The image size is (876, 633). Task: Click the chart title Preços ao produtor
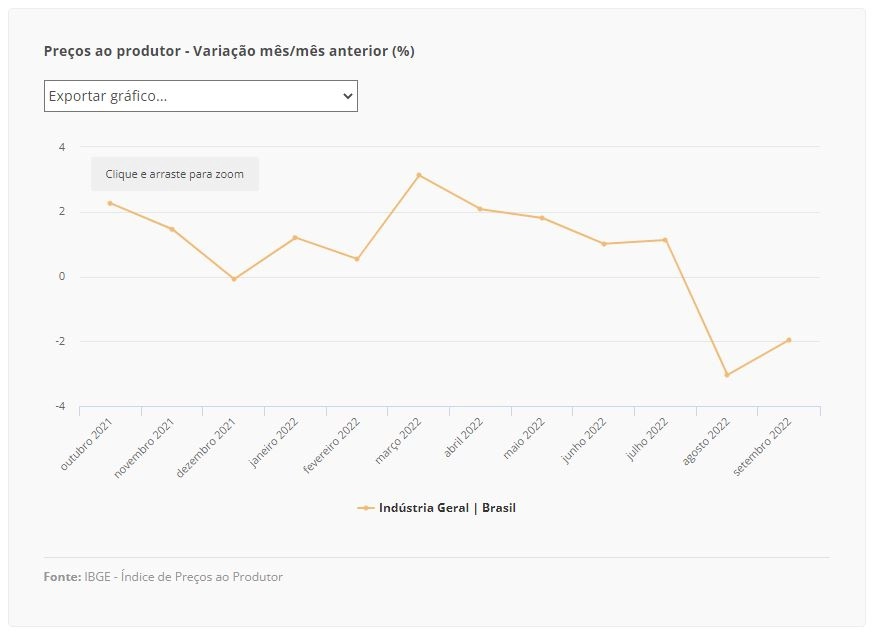pos(229,51)
